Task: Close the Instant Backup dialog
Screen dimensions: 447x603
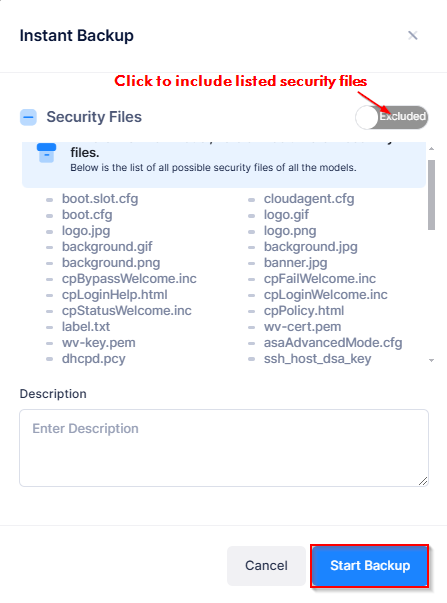Action: click(413, 36)
